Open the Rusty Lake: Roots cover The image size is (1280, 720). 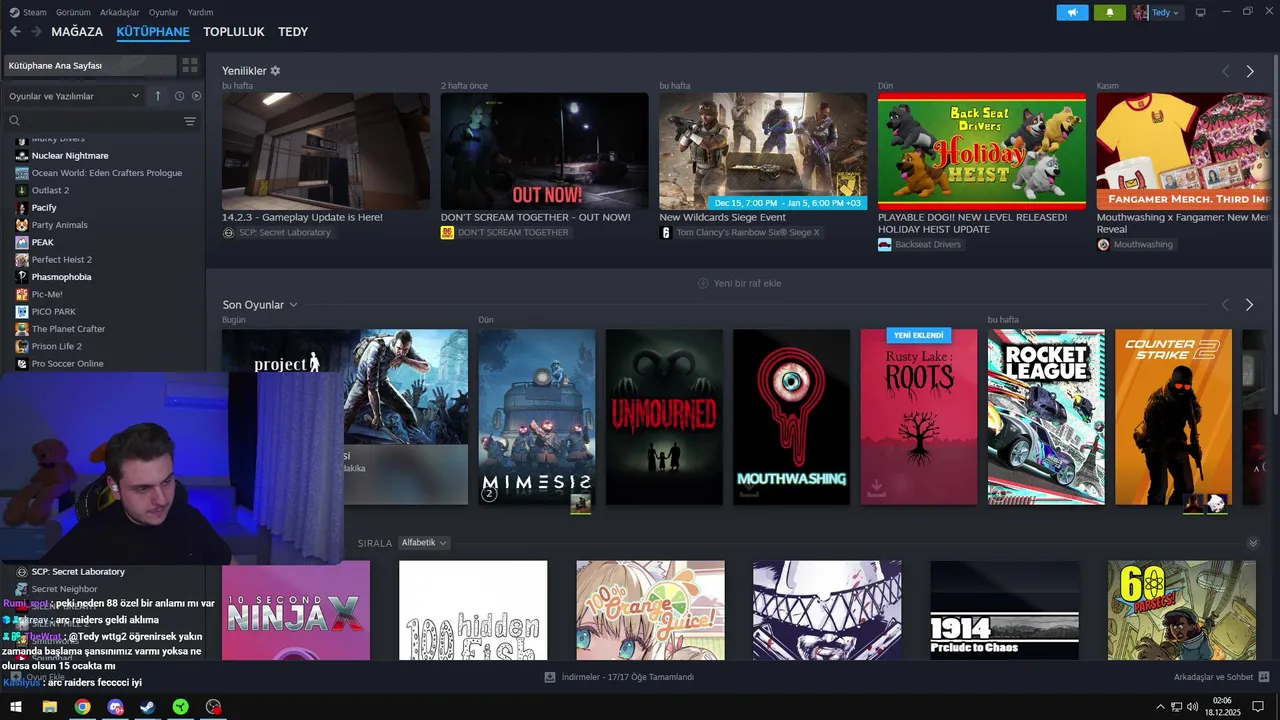coord(919,417)
